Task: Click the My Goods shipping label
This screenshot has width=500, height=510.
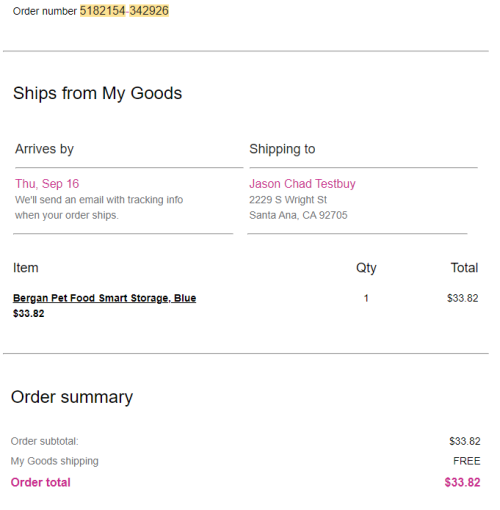Action: 54,461
